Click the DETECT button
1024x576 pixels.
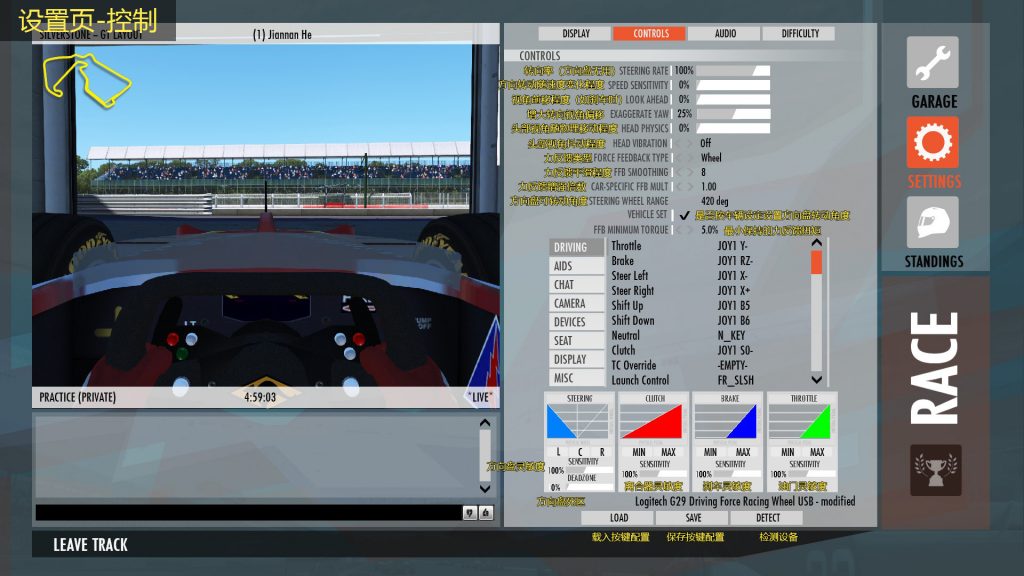(767, 518)
